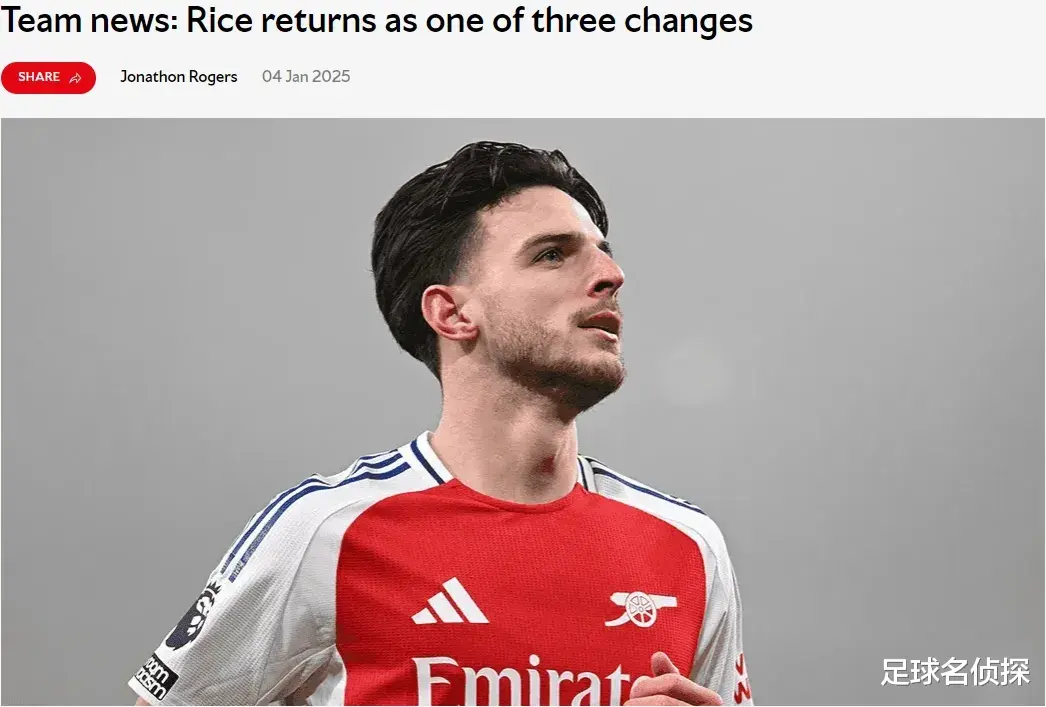Click the Team news article headline
This screenshot has width=1046, height=707.
[376, 21]
